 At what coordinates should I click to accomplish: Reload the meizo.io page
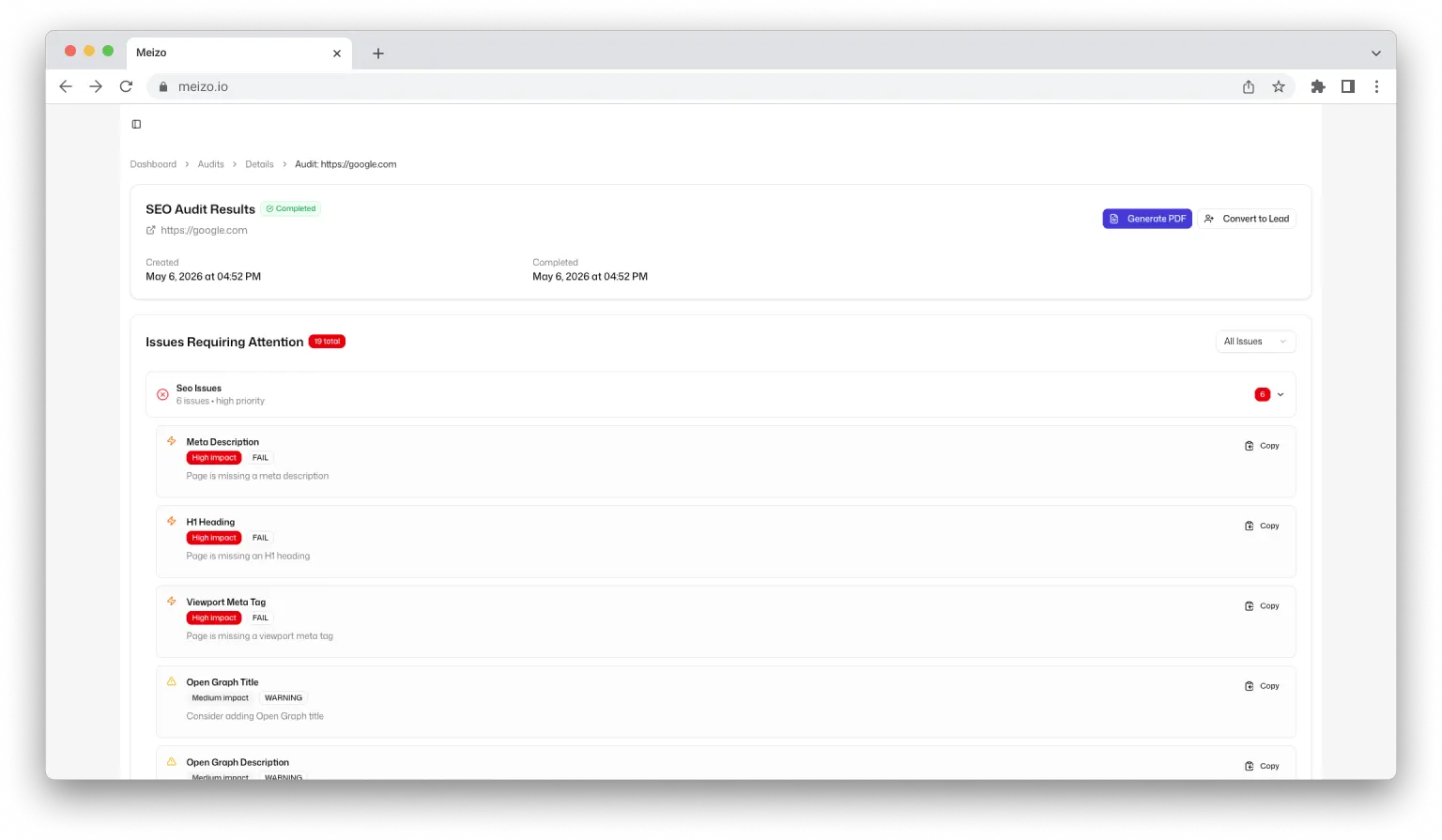[x=126, y=86]
